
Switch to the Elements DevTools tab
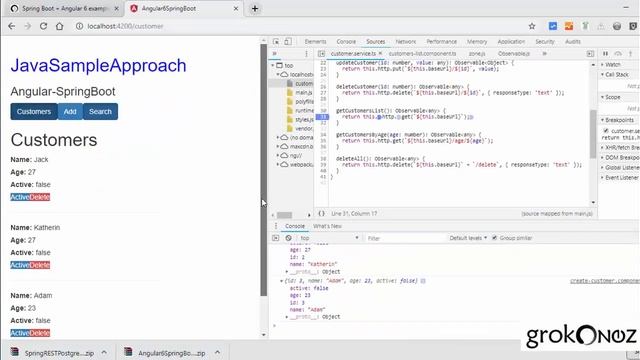click(316, 42)
